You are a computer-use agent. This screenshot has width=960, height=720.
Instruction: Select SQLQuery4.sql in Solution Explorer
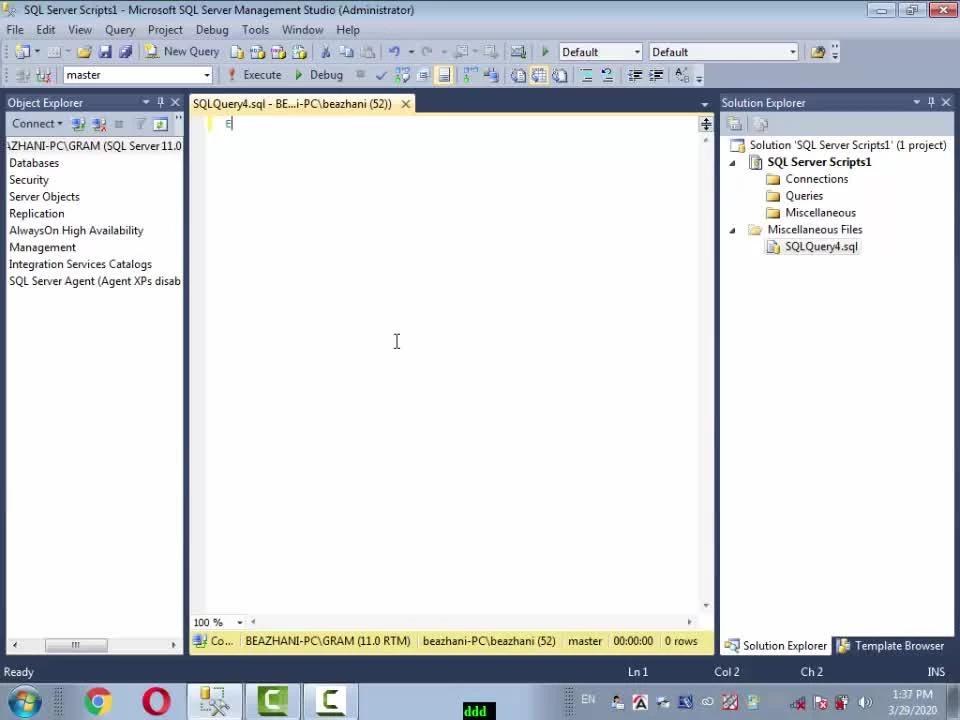coord(821,247)
